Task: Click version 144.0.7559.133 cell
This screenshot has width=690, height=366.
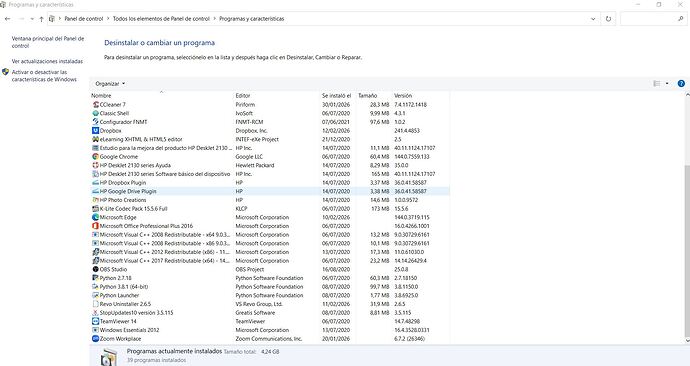Action: (x=412, y=157)
